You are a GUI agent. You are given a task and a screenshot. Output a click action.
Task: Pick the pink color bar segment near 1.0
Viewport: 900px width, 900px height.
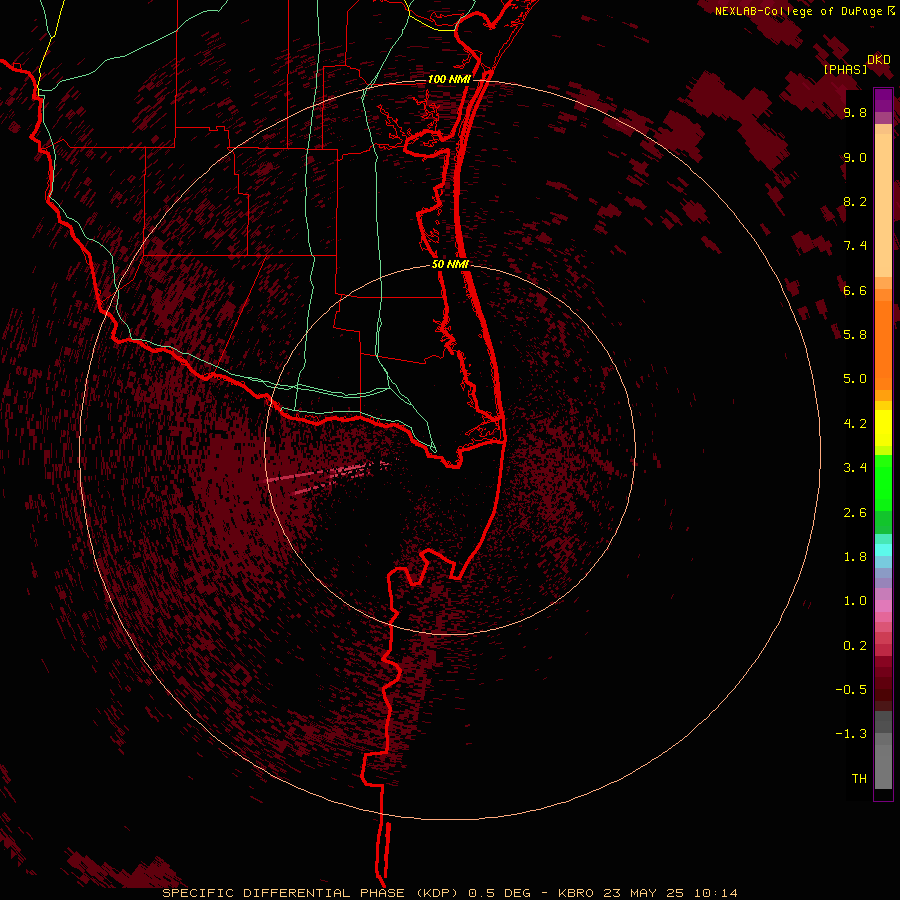point(883,606)
